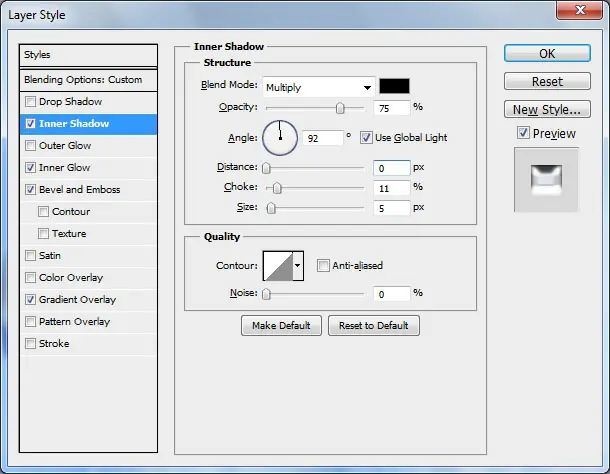Enable Anti-aliased checkbox
This screenshot has height=474, width=610.
323,266
